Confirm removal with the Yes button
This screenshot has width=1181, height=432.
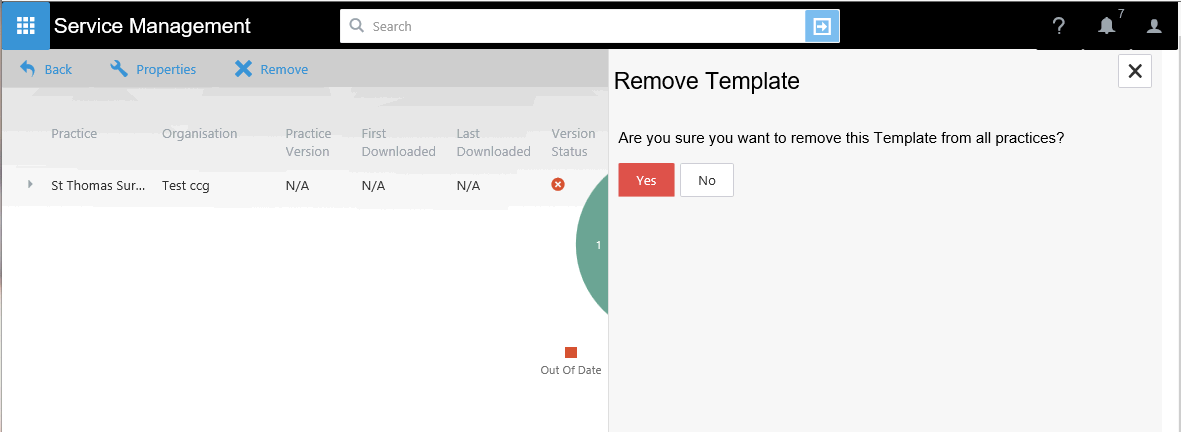coord(646,180)
